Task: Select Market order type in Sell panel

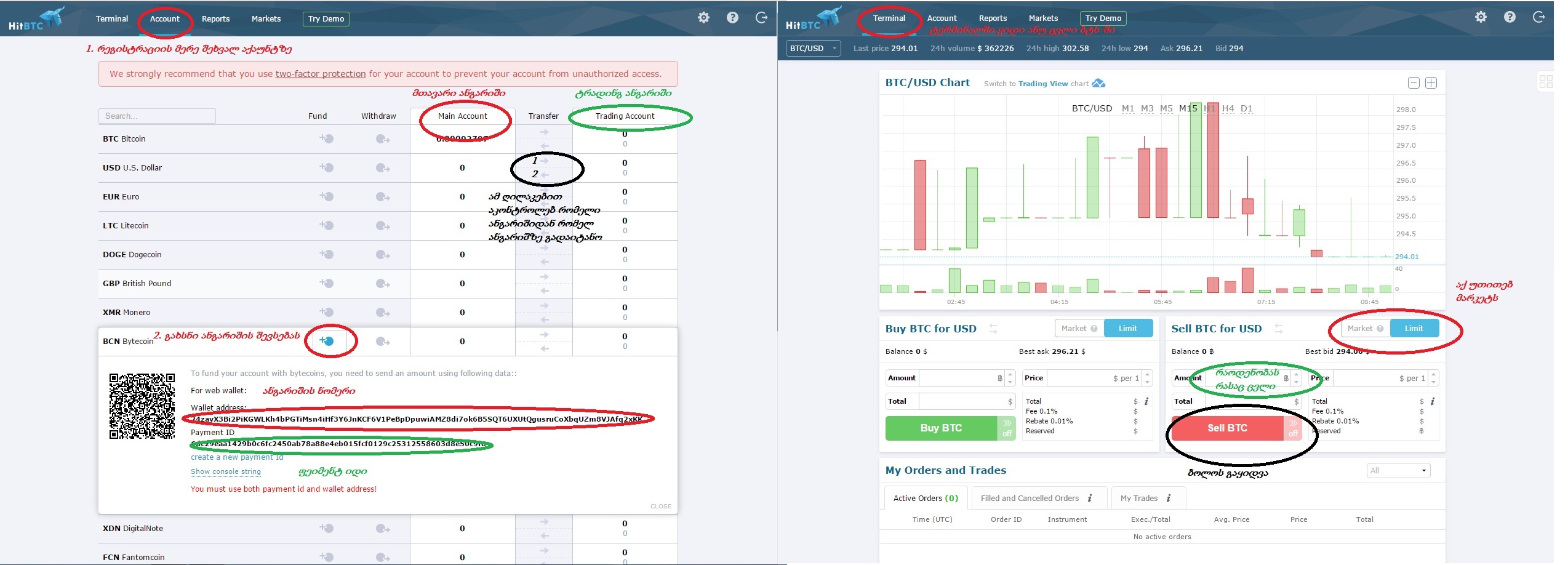Action: point(1366,329)
